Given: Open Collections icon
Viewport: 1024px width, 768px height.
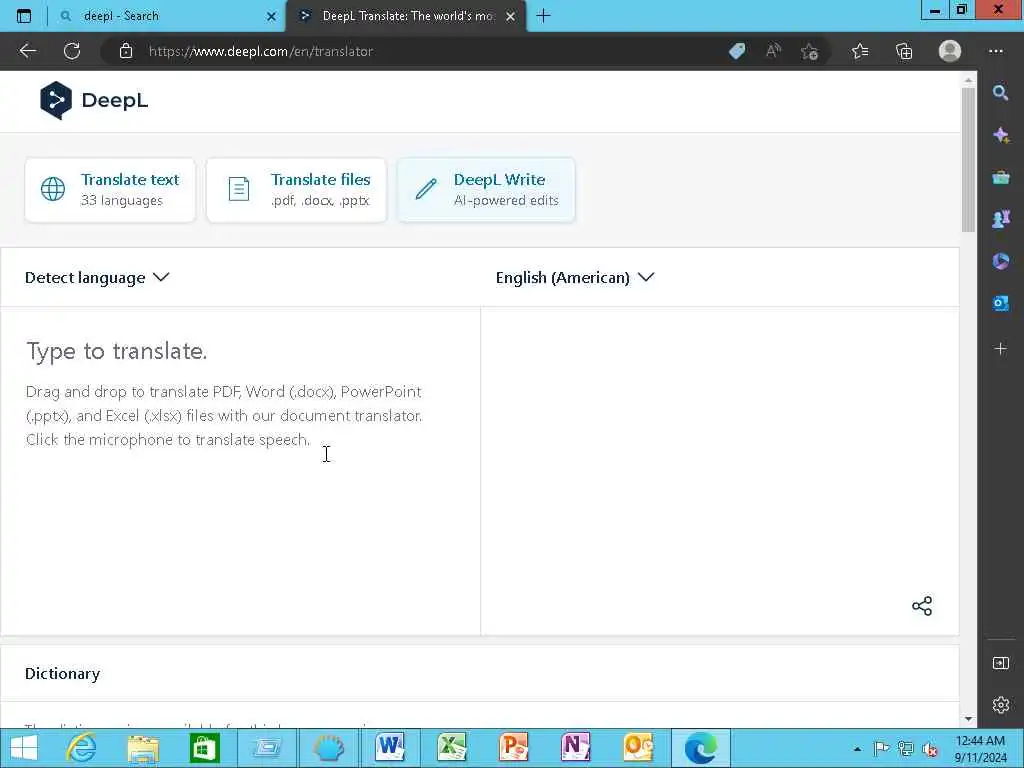Looking at the screenshot, I should click(x=904, y=51).
